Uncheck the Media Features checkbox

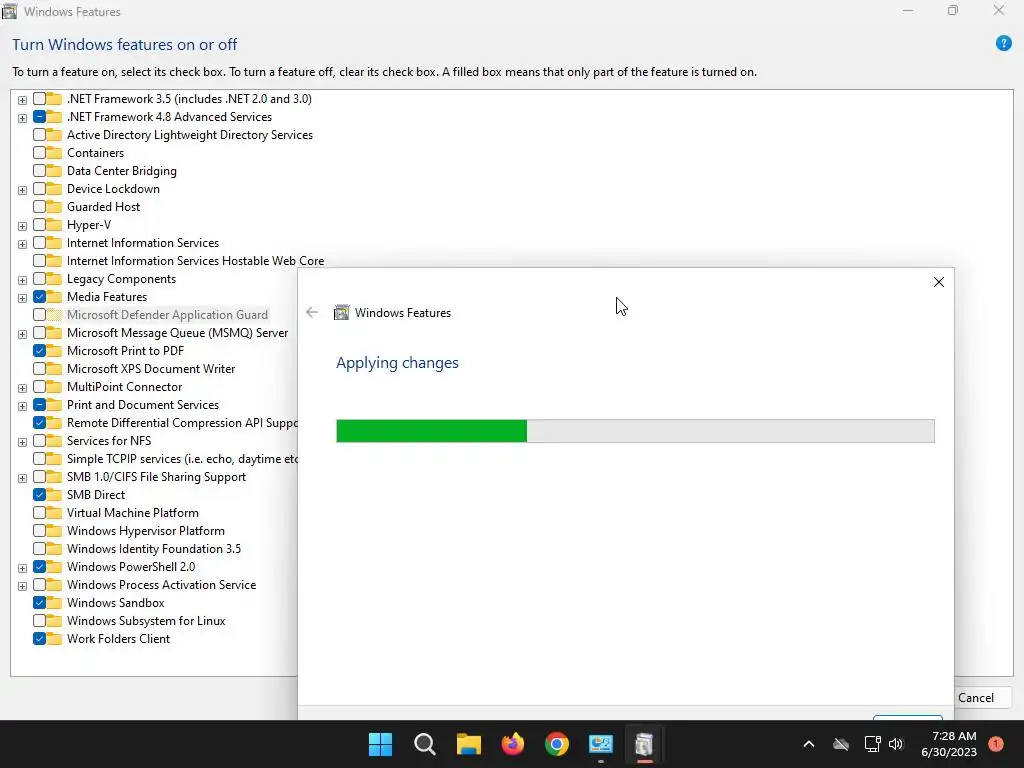(39, 296)
